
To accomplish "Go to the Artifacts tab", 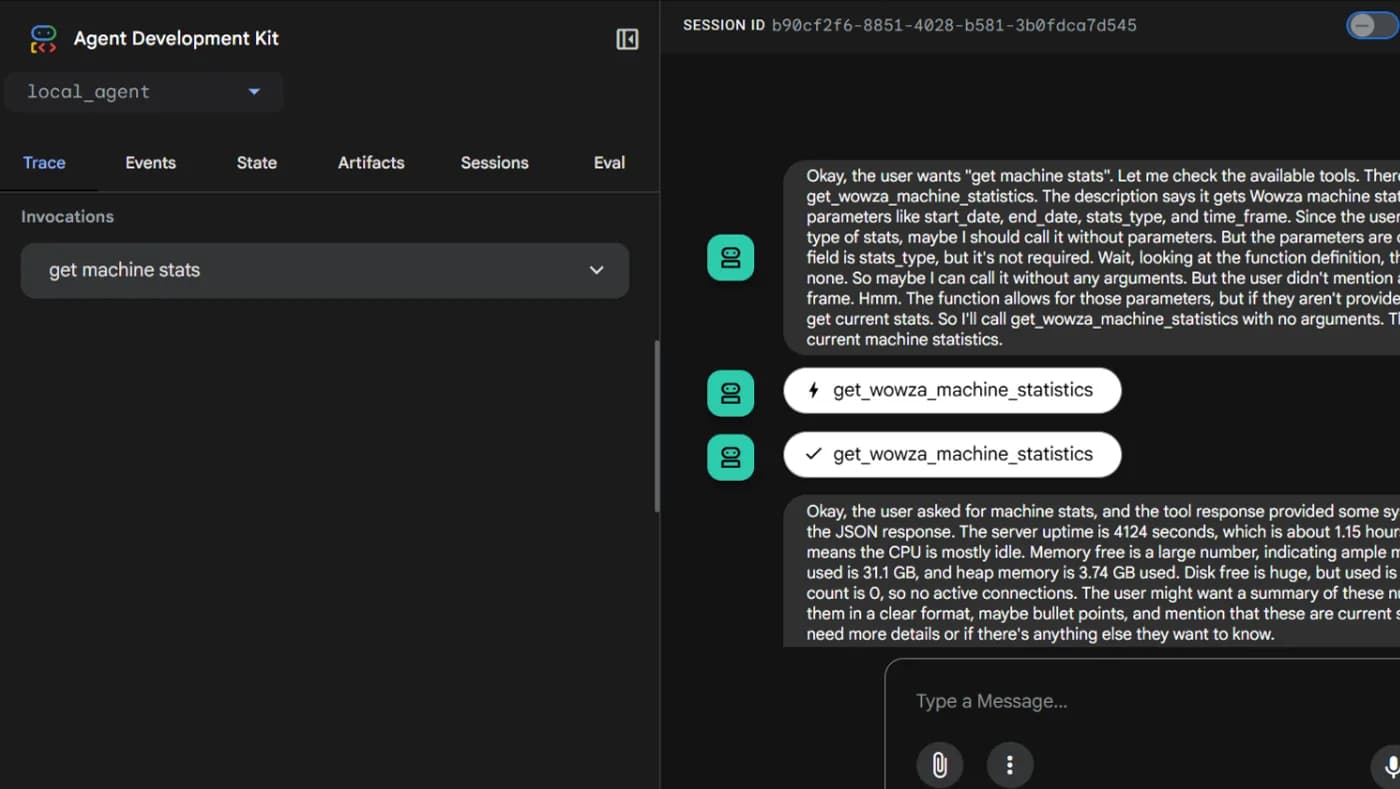I will (x=371, y=163).
